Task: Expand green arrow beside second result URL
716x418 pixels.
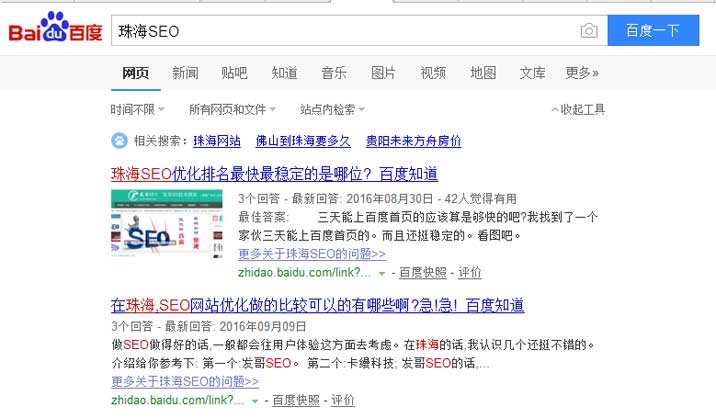Action: tap(255, 401)
